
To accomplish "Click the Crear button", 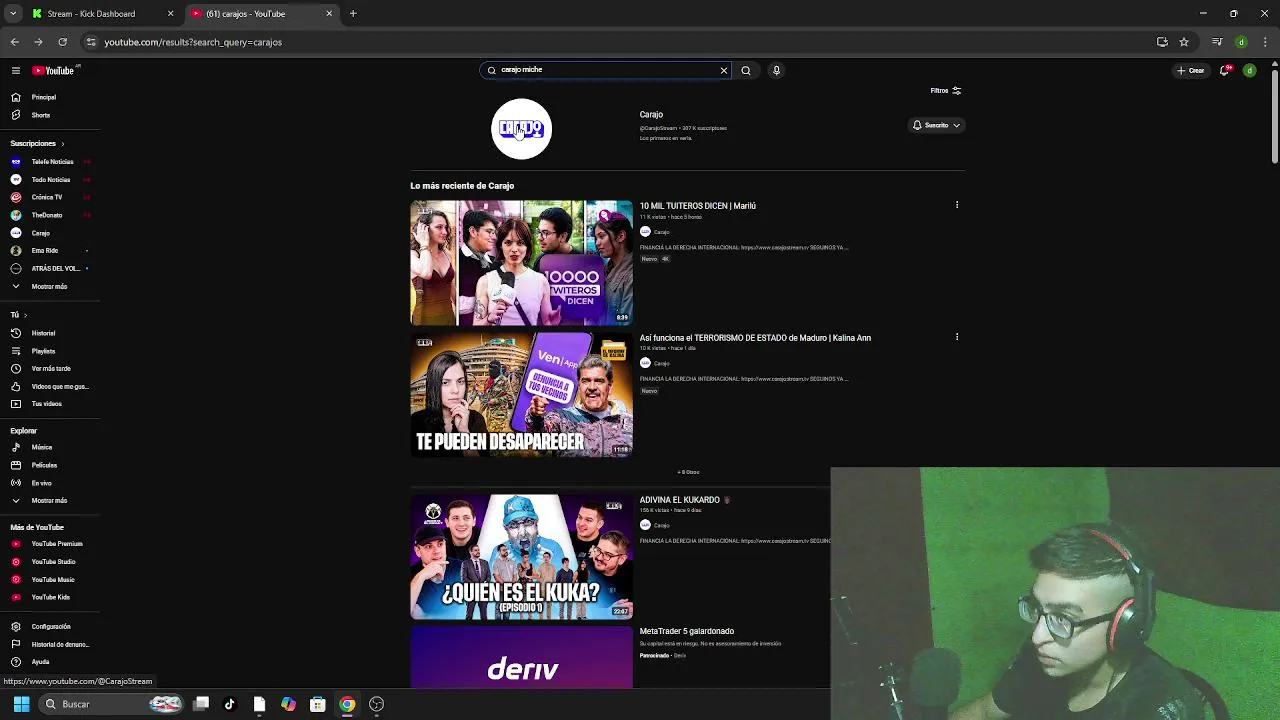I will tap(1191, 70).
